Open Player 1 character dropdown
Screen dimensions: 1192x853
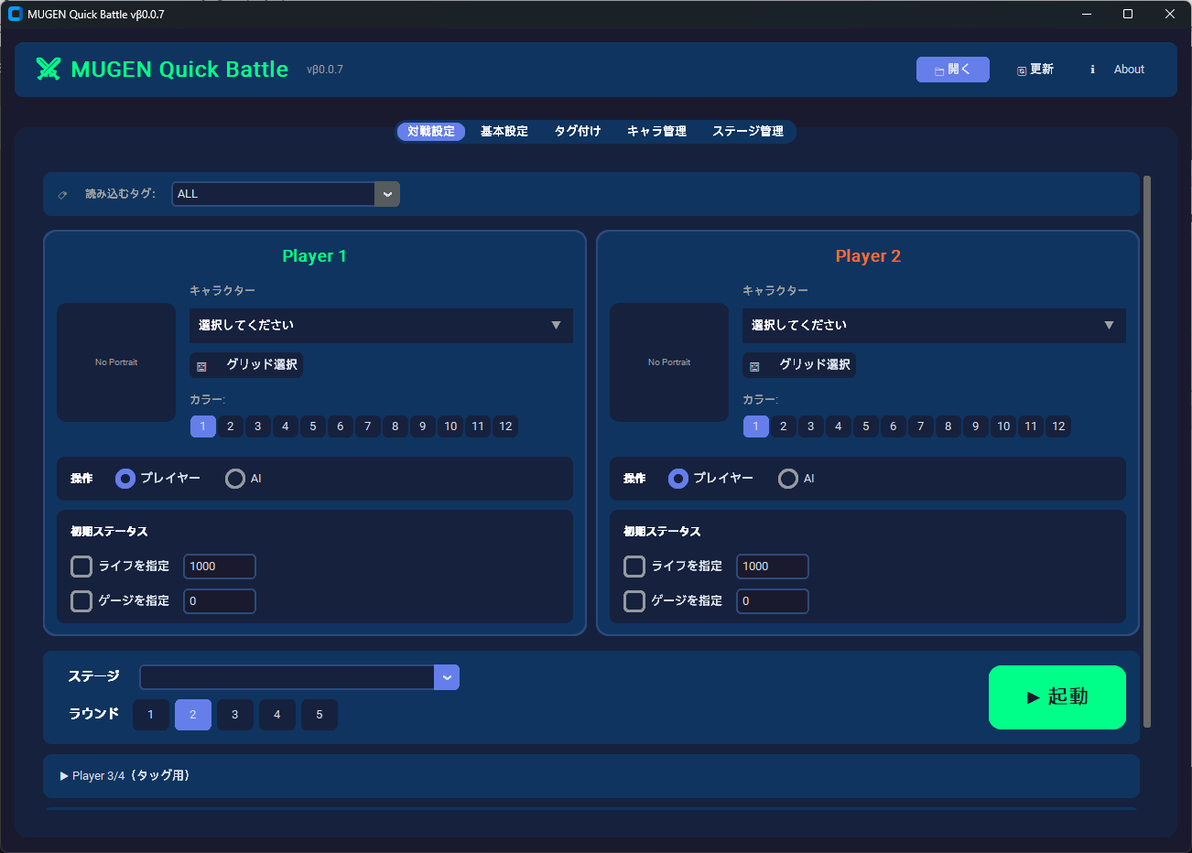pos(381,325)
